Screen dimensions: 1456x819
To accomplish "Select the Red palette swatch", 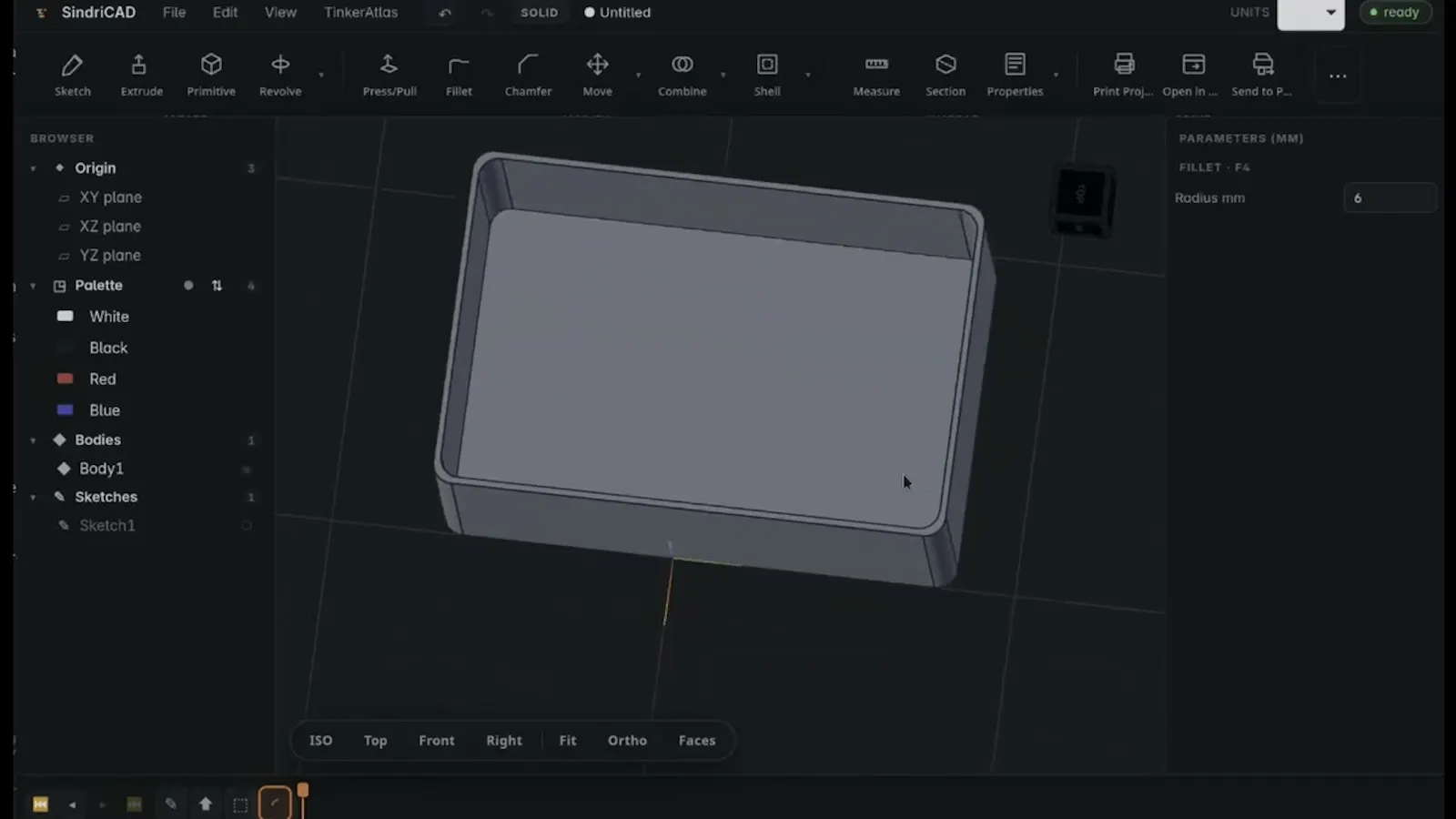I will pyautogui.click(x=66, y=379).
